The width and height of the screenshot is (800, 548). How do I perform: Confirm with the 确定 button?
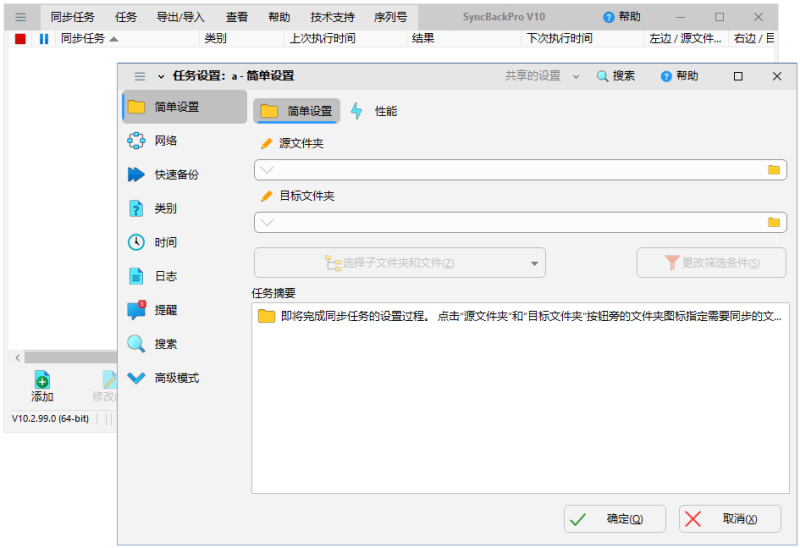[615, 519]
